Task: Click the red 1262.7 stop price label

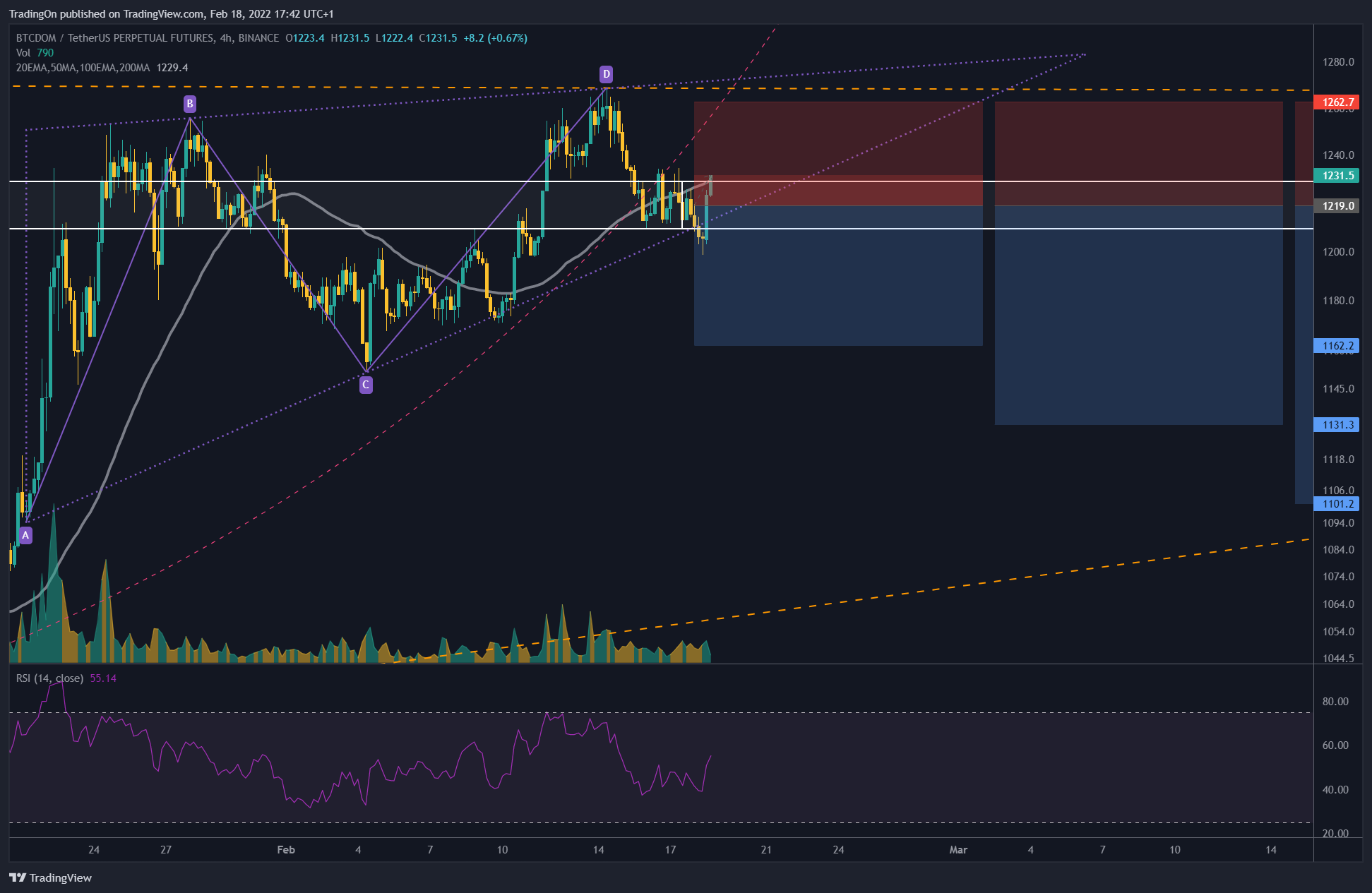Action: pos(1336,102)
